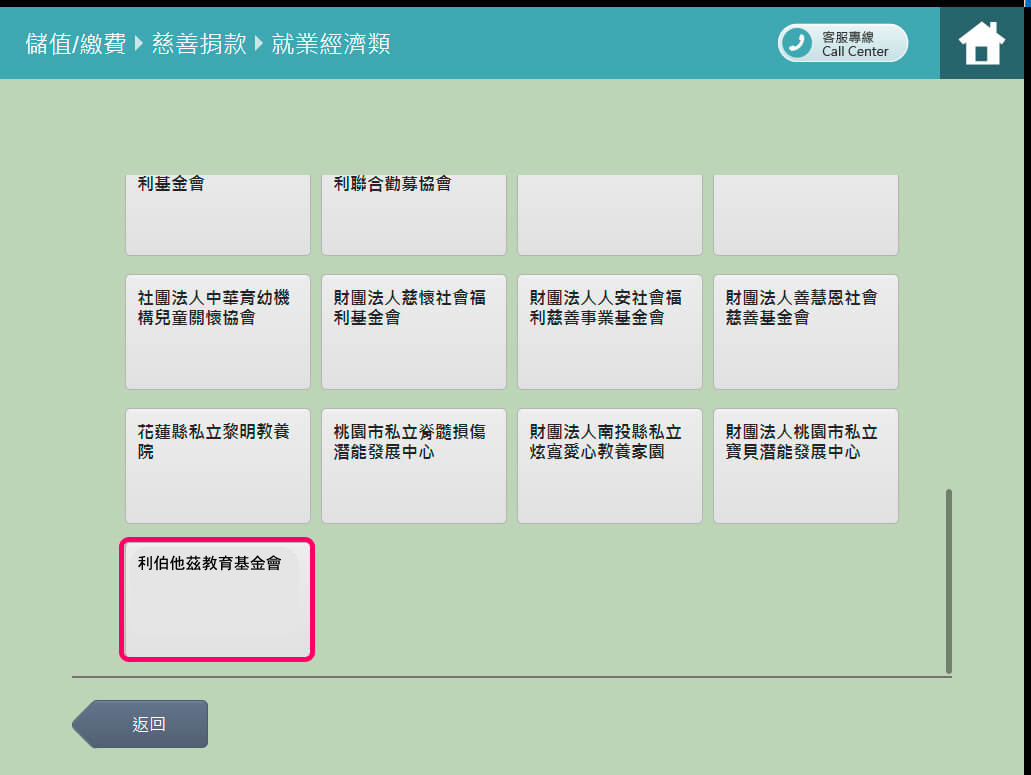Click cut-off tile above 財團法人人安社會福利慈善事業基金會
Viewport: 1031px width, 775px height.
(609, 214)
